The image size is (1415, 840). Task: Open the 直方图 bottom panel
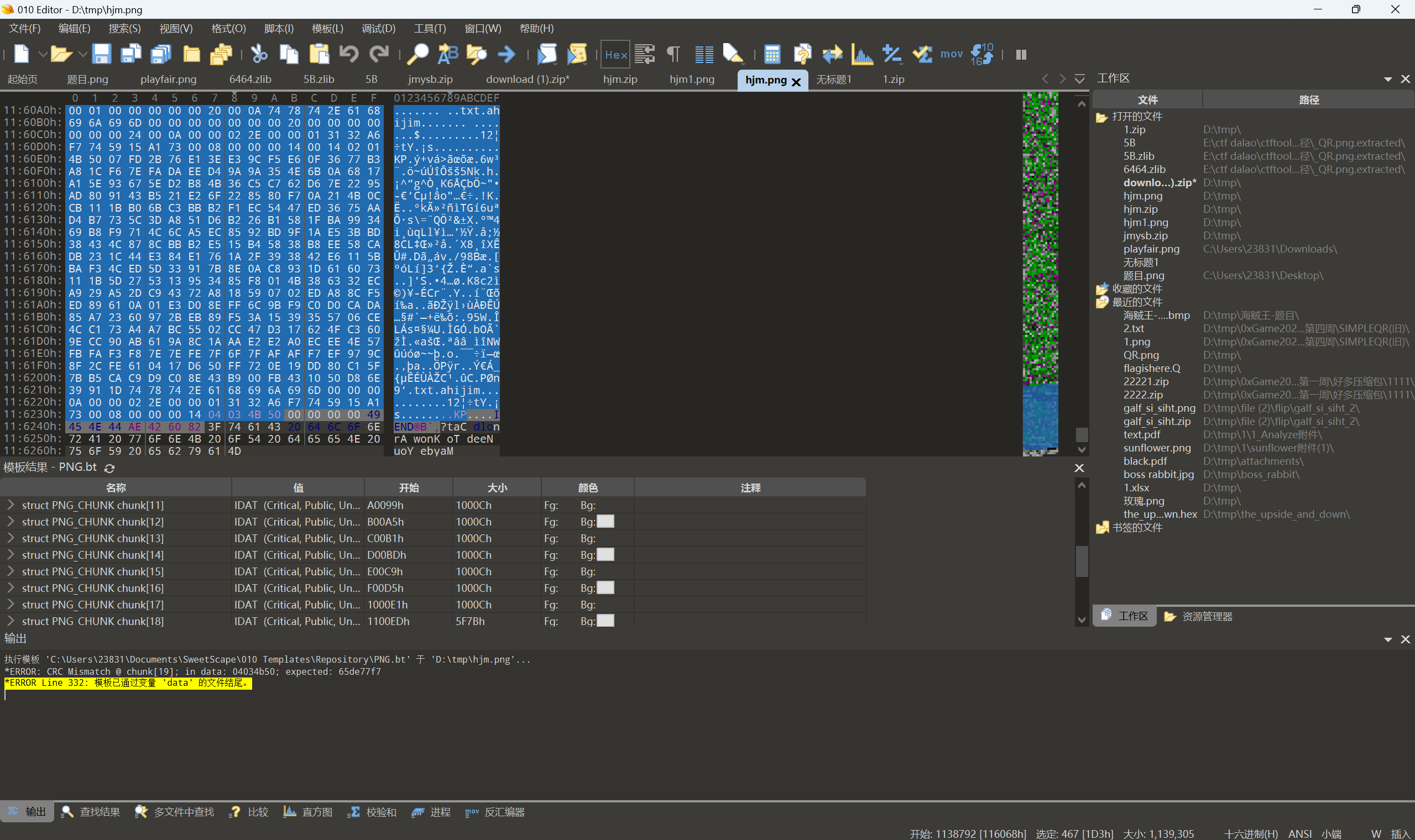[308, 812]
